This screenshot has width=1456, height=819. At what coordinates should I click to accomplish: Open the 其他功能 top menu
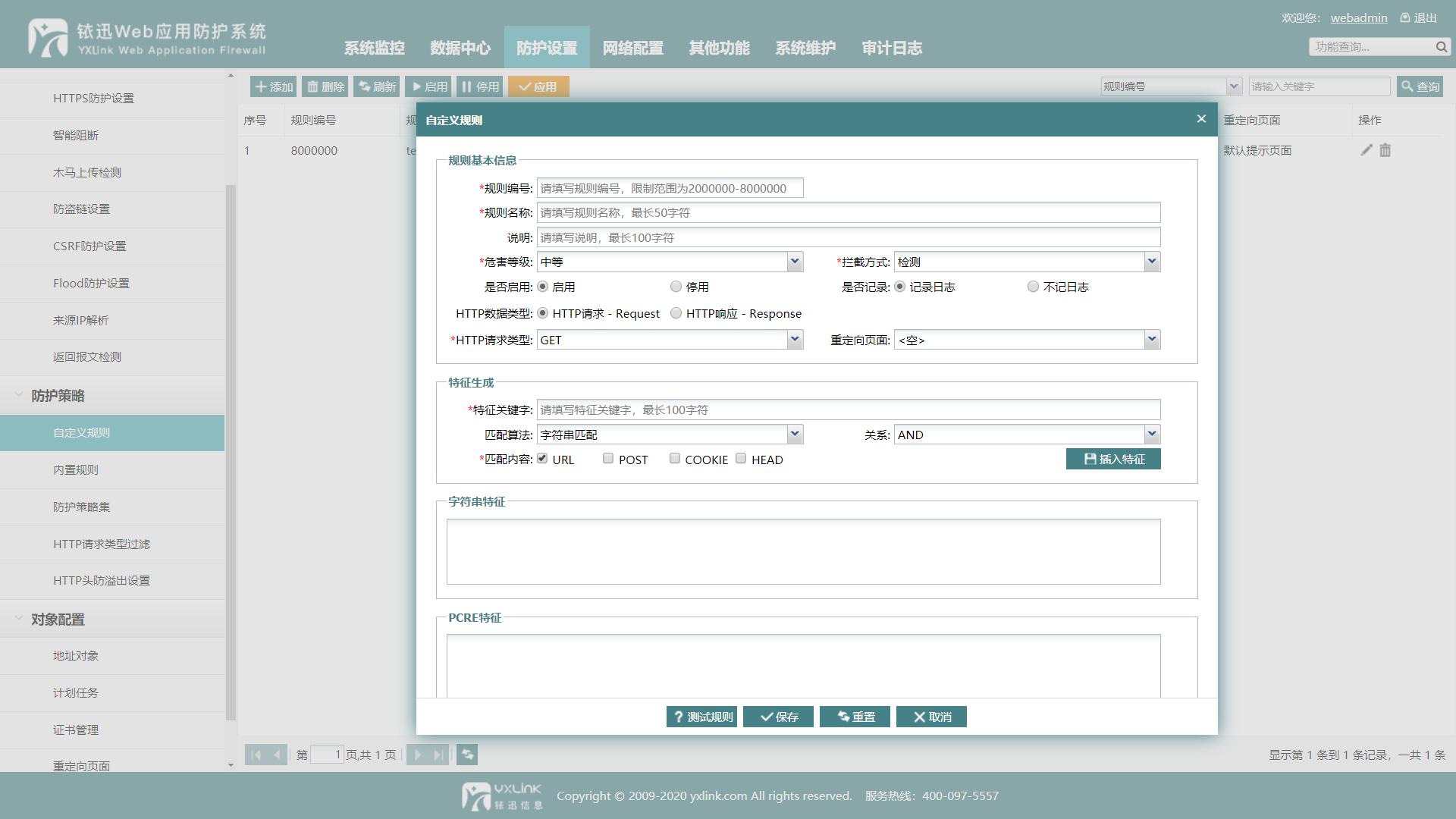pyautogui.click(x=720, y=48)
